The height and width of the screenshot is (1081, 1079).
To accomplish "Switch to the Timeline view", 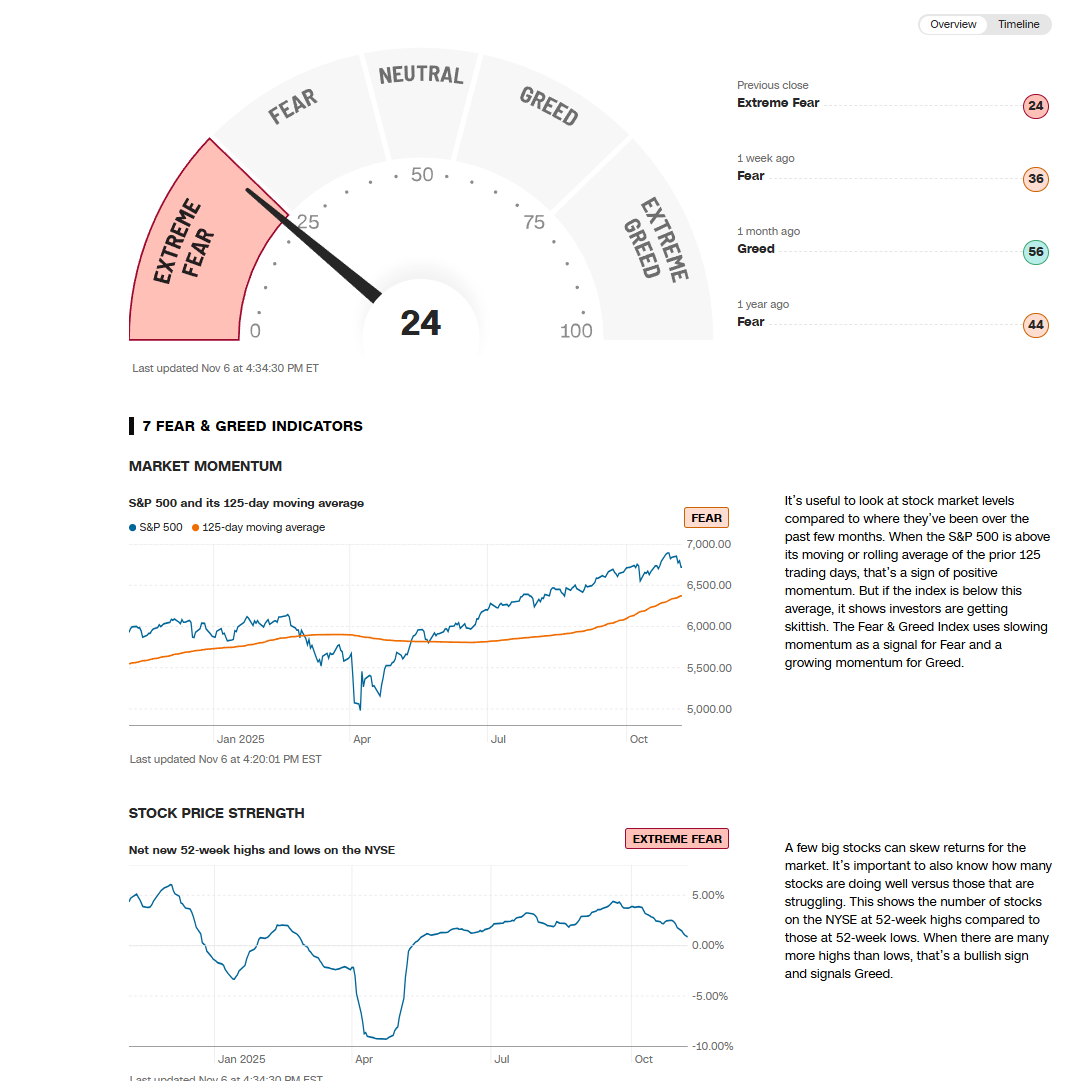I will pos(1018,24).
